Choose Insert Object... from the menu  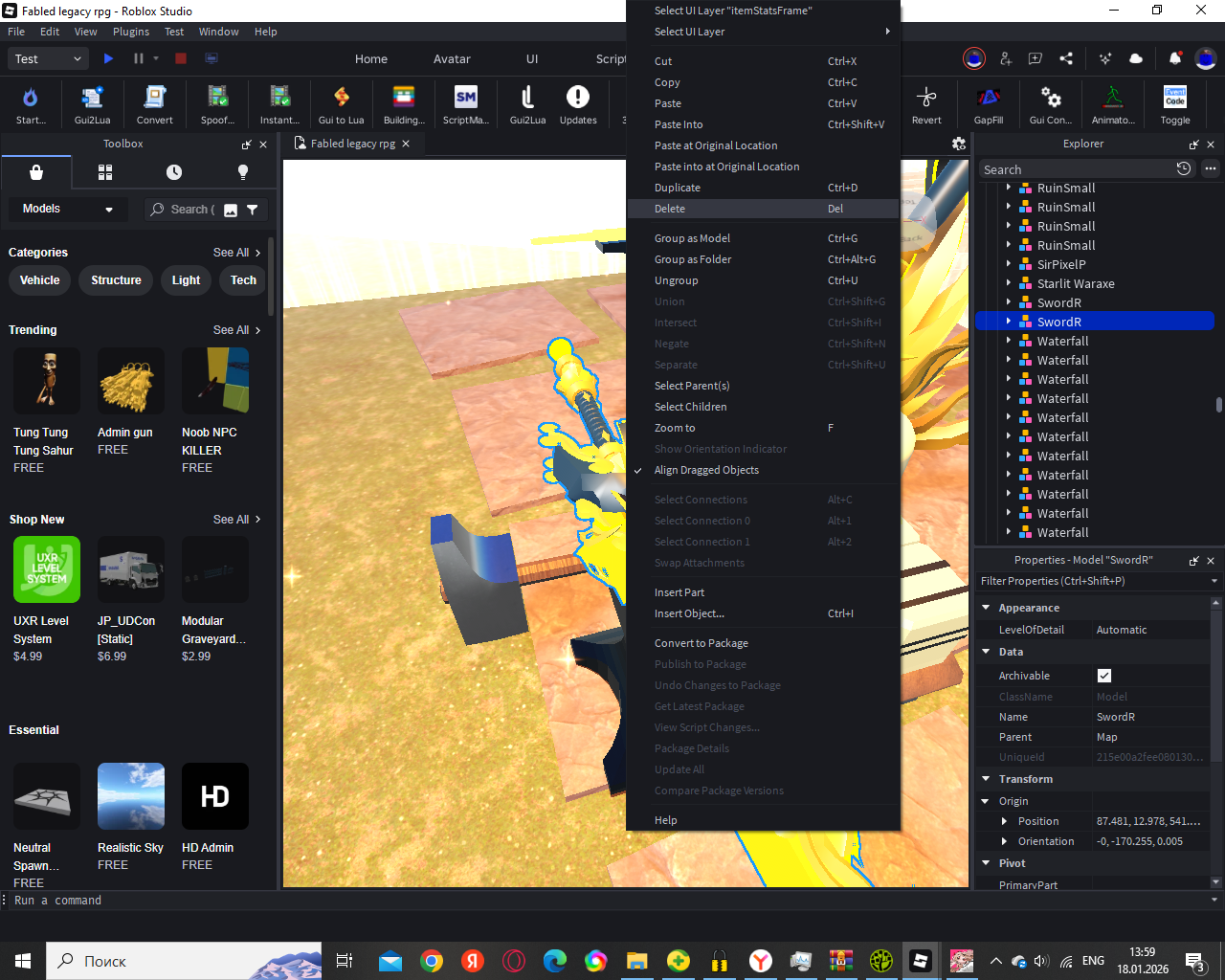click(x=763, y=613)
